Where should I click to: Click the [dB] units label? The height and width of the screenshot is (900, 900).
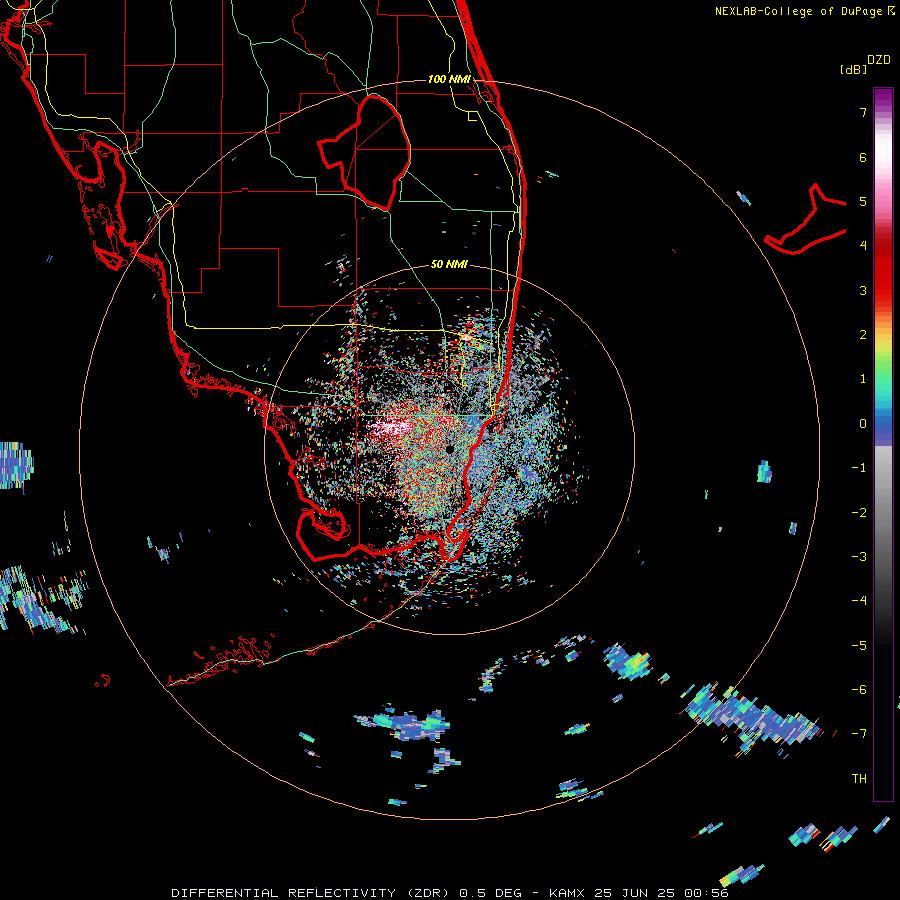pos(853,69)
